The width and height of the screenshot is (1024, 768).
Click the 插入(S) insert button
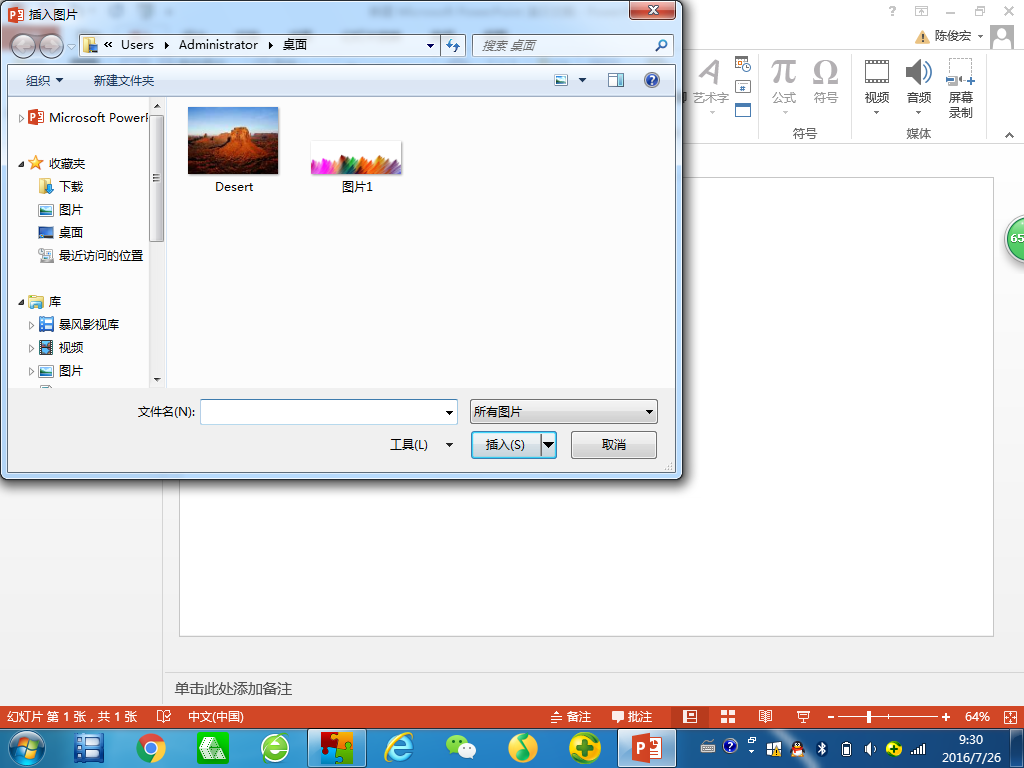506,445
